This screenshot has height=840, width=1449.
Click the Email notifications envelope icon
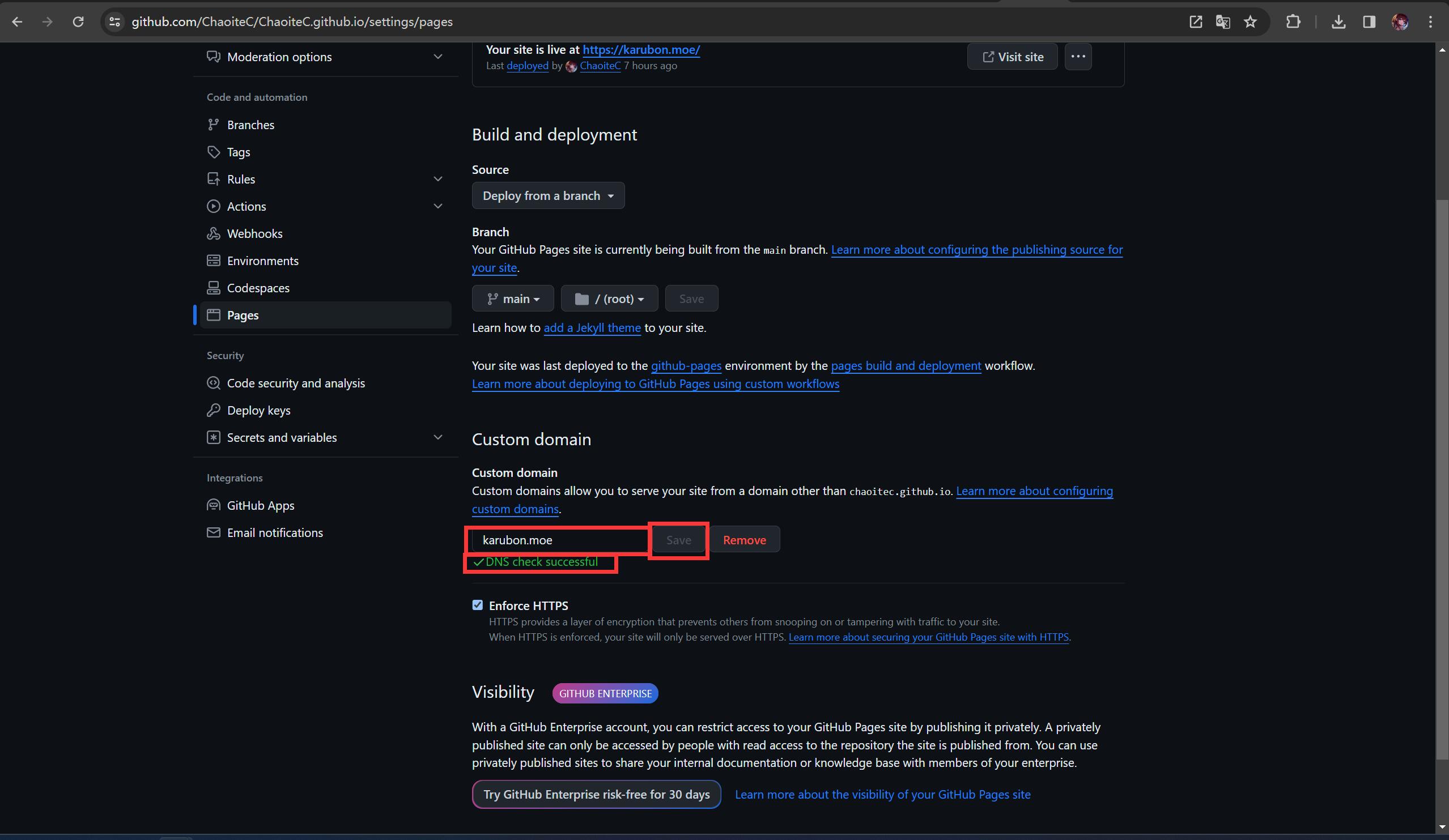(x=213, y=532)
